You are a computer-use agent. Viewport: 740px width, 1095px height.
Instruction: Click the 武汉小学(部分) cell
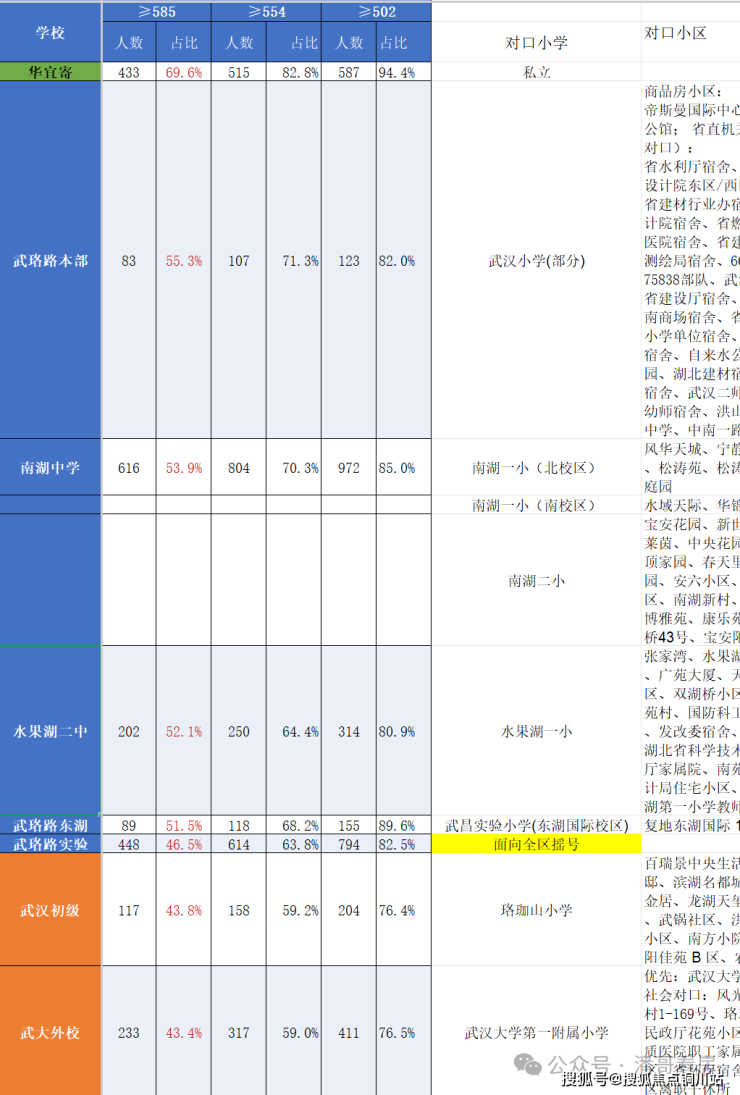click(536, 260)
